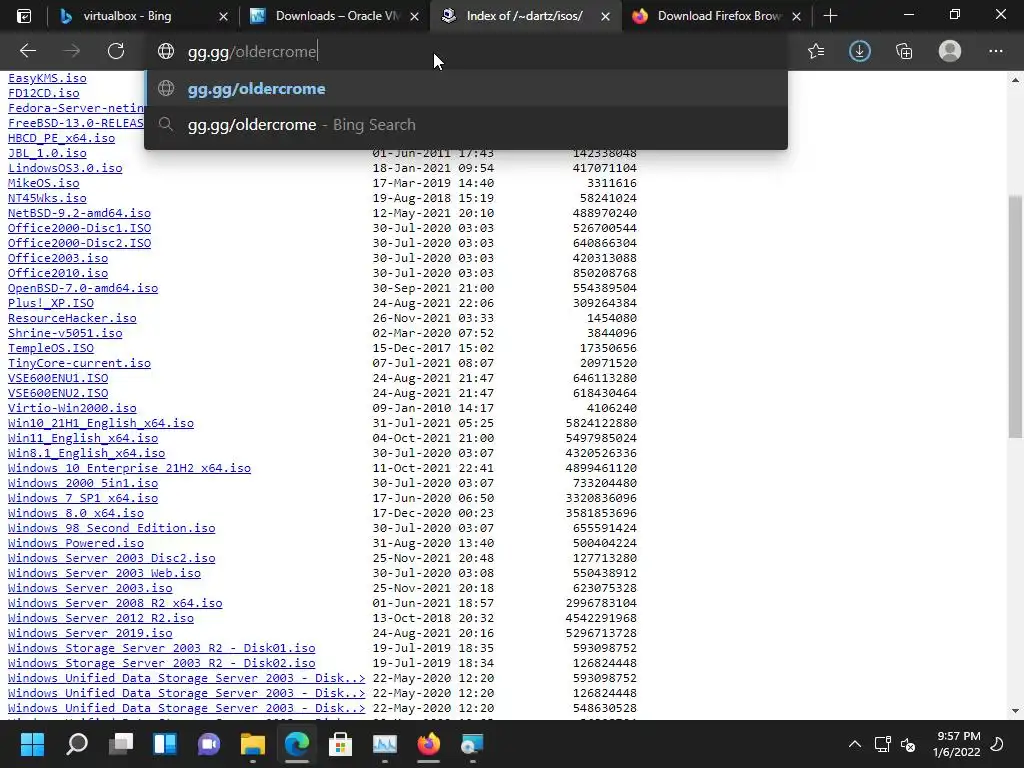Switch to Index of /~dartz/isos/ tab
1024x768 pixels.
tap(524, 16)
